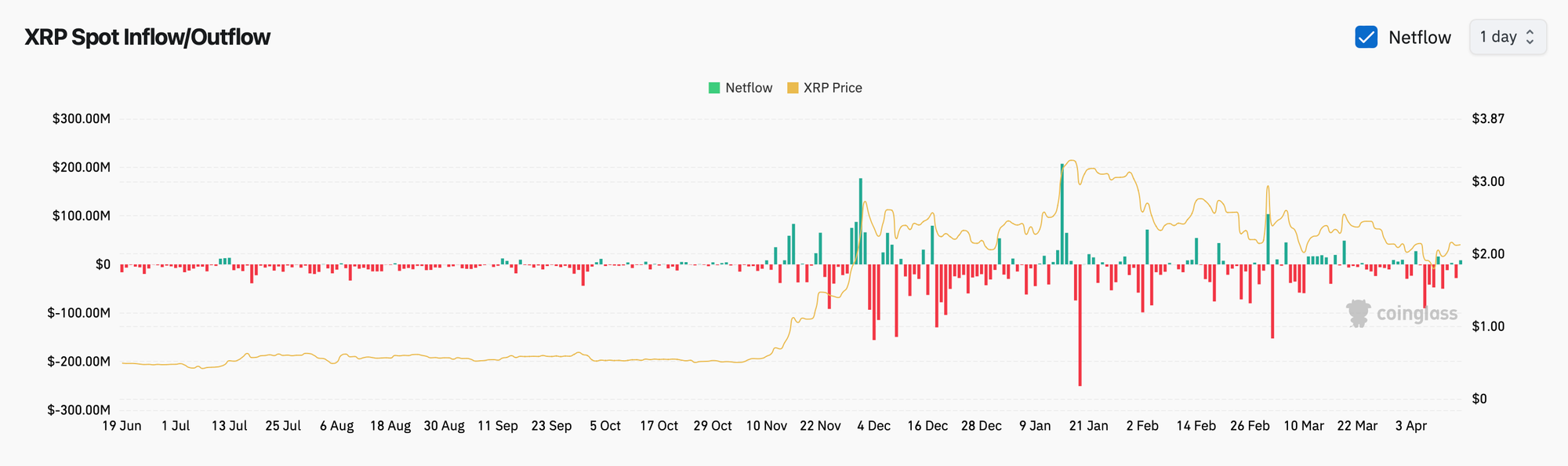Toggle the yellow XRP Price legend swatch

click(793, 88)
